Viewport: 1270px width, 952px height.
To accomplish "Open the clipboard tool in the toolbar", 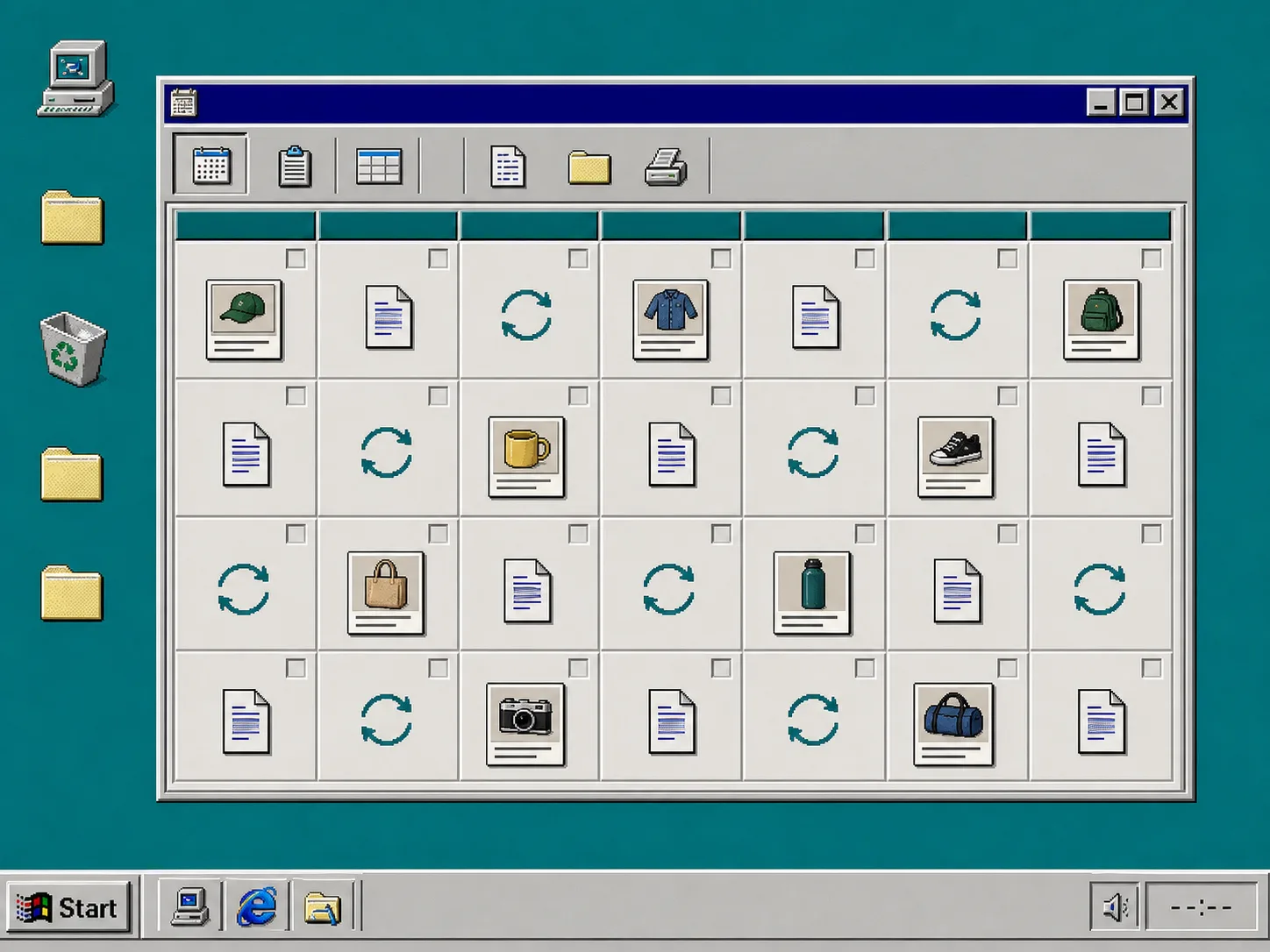I will click(295, 166).
